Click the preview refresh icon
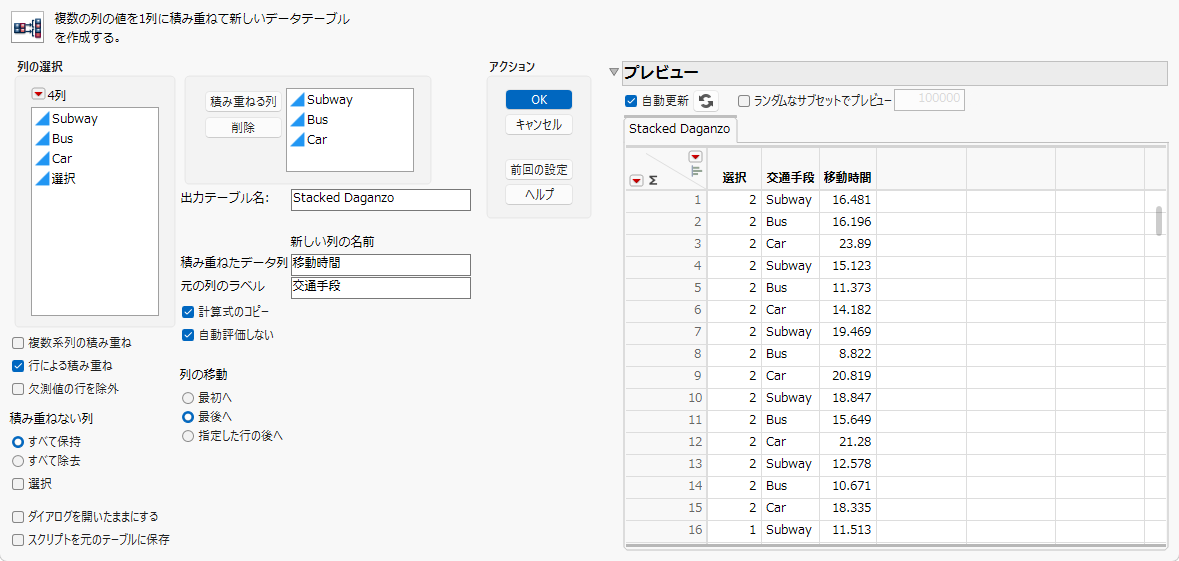The height and width of the screenshot is (561, 1179). coord(706,101)
